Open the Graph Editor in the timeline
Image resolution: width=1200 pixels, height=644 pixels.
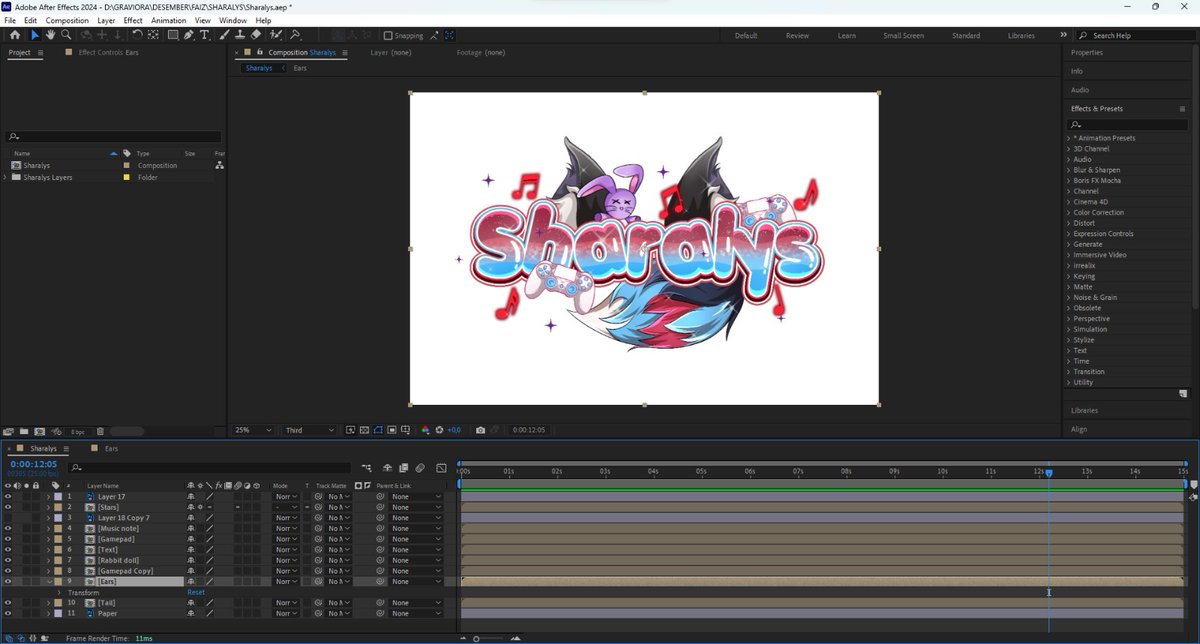click(x=440, y=467)
